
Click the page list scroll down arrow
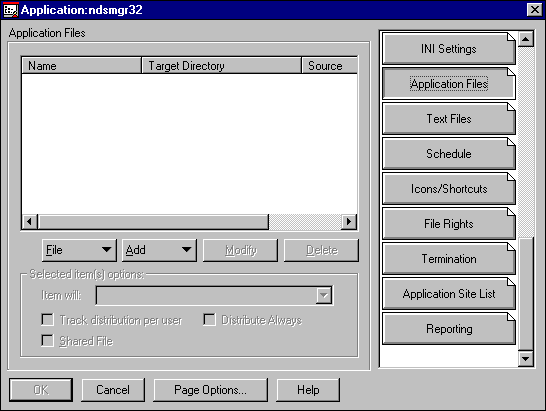pos(526,358)
